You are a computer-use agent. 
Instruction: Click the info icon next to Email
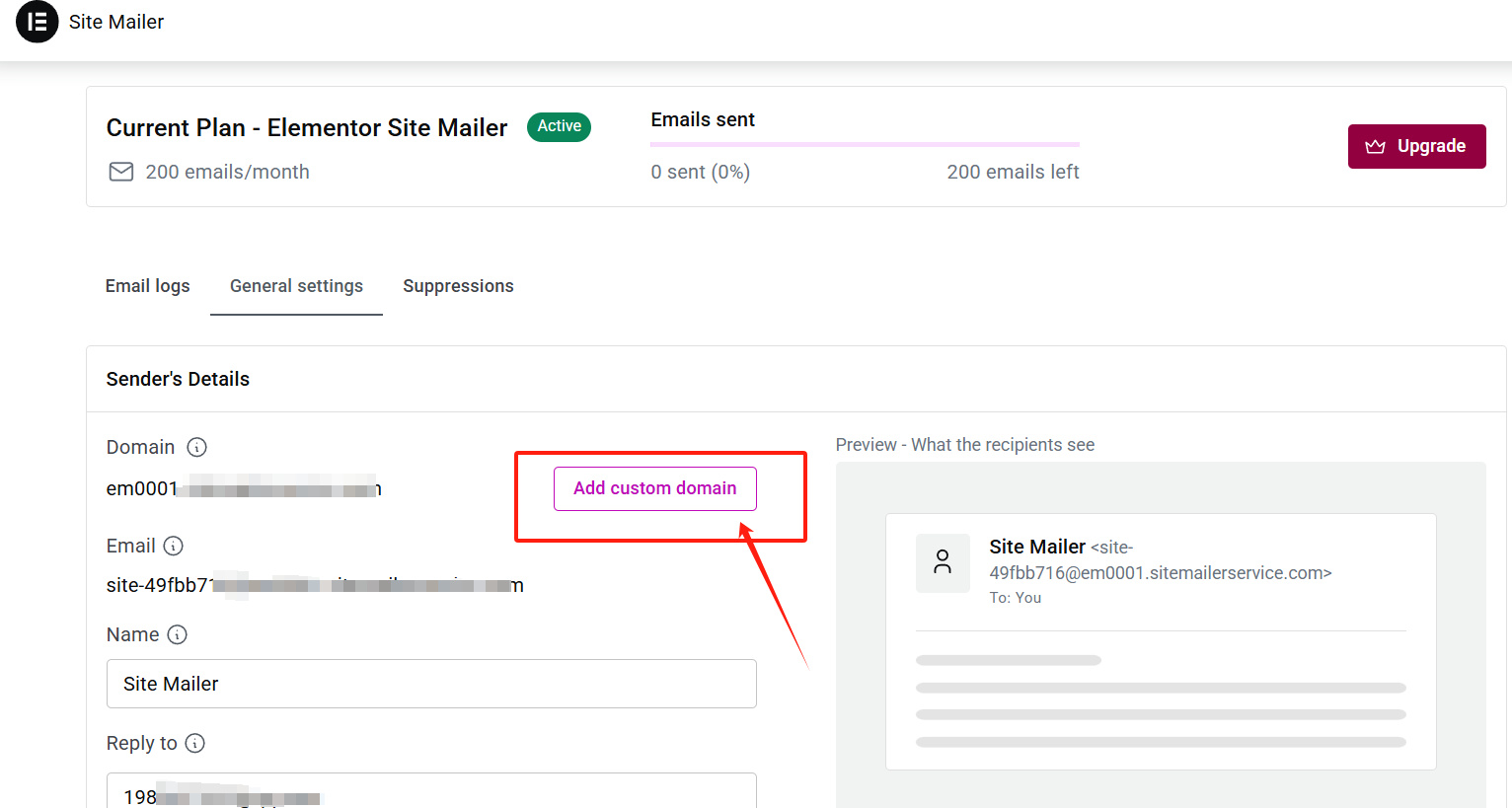[173, 546]
